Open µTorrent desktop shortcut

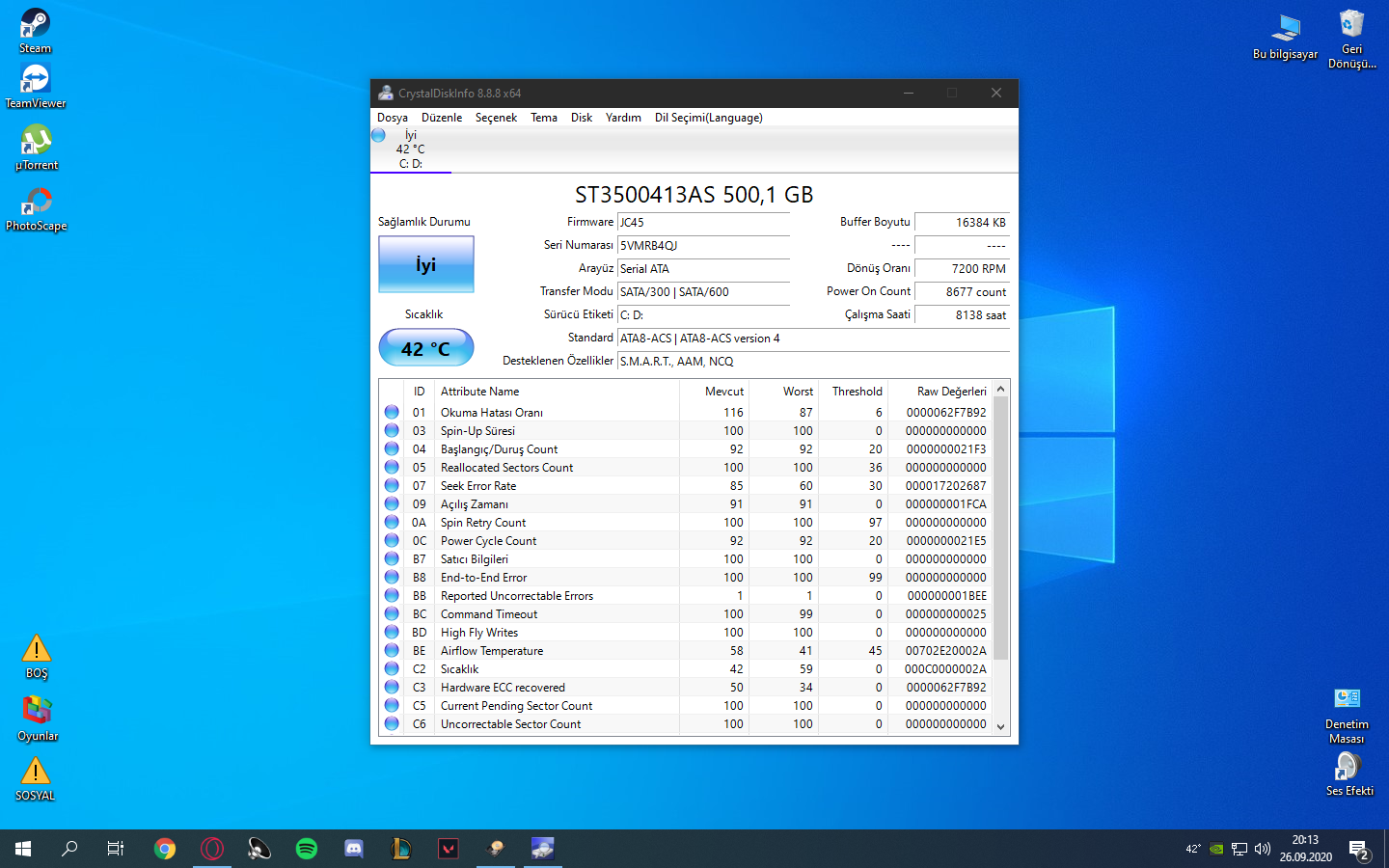tap(37, 148)
